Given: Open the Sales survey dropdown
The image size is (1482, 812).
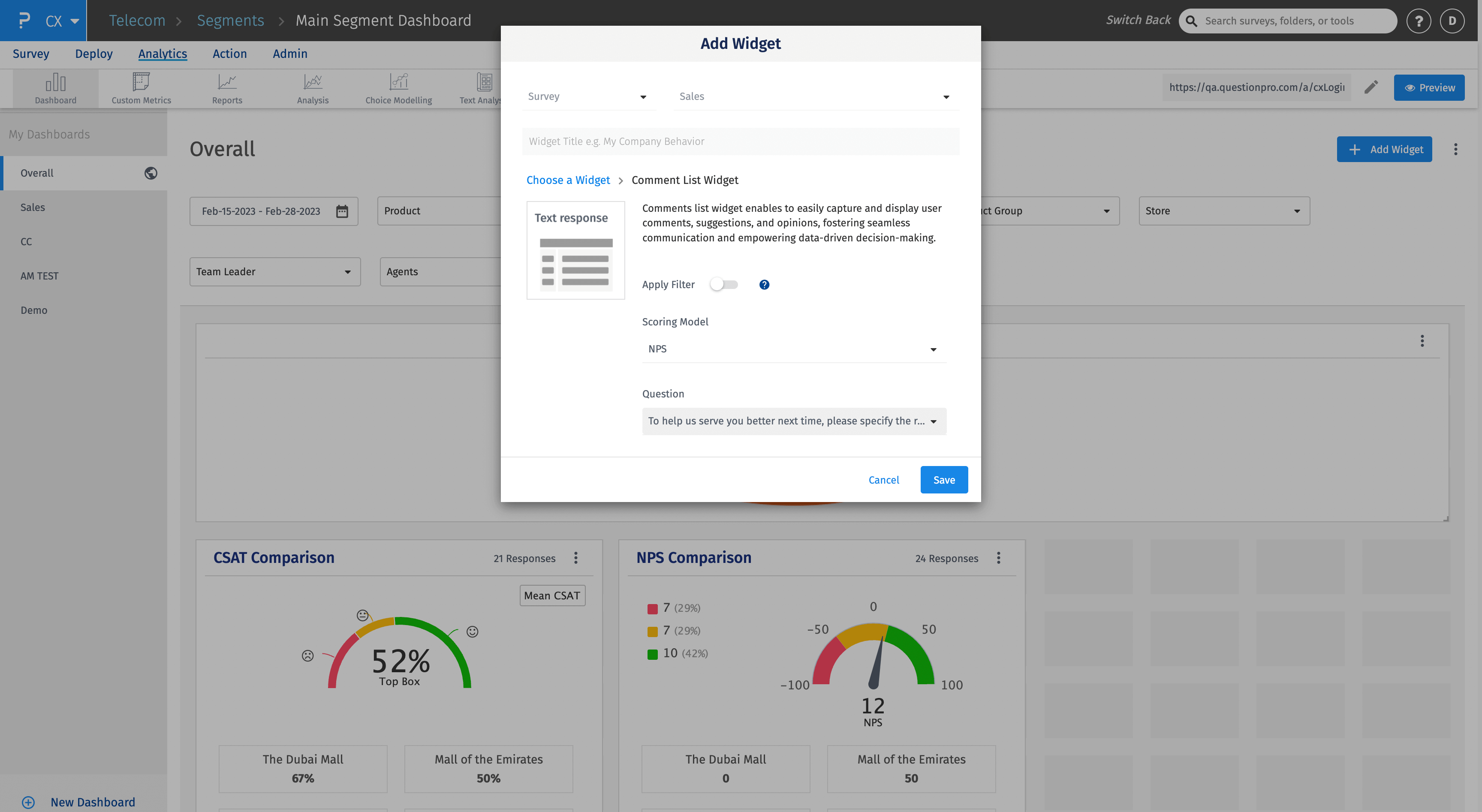Looking at the screenshot, I should click(x=815, y=96).
